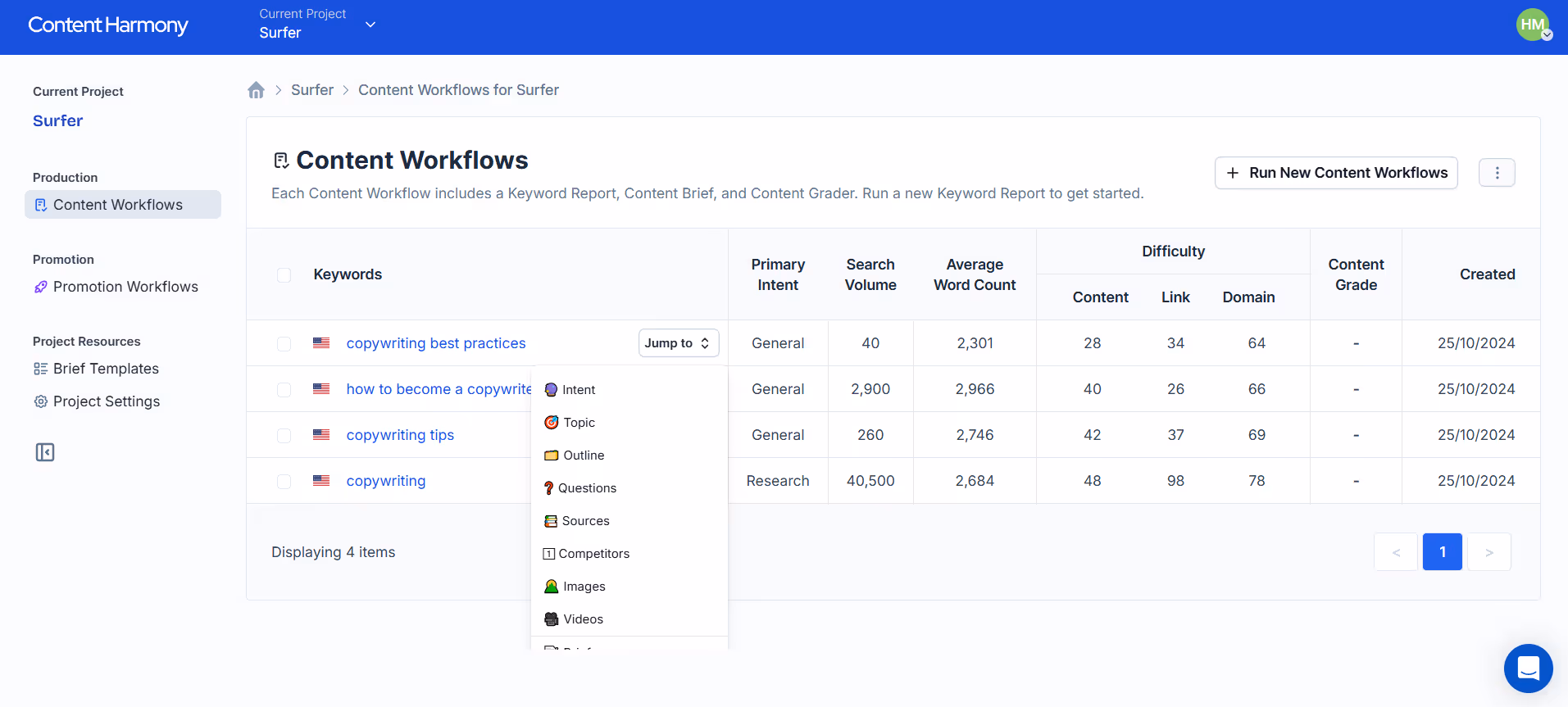Click the flag for how to become a copywriter
The width and height of the screenshot is (1568, 707).
[x=321, y=389]
